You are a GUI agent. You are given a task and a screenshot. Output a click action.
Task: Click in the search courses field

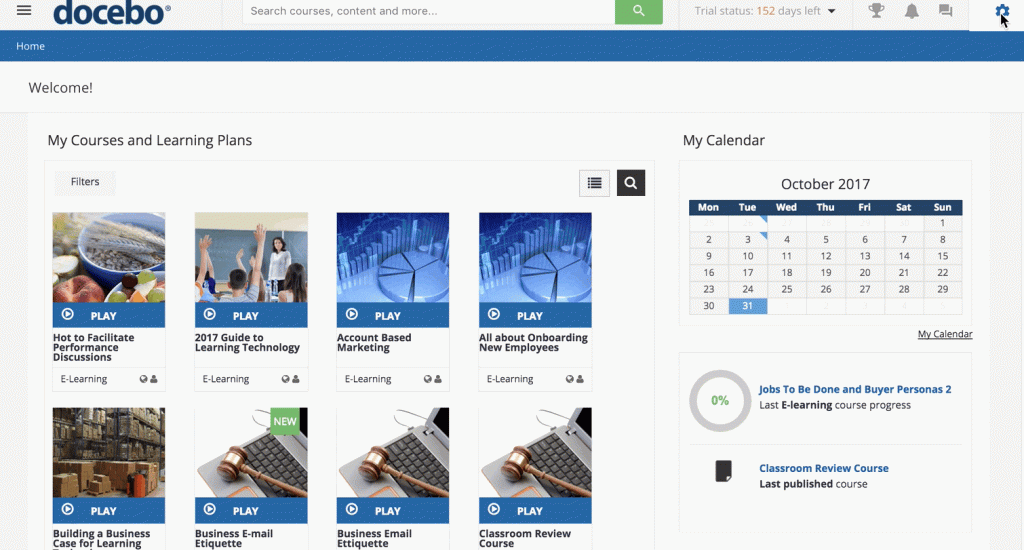(x=428, y=11)
